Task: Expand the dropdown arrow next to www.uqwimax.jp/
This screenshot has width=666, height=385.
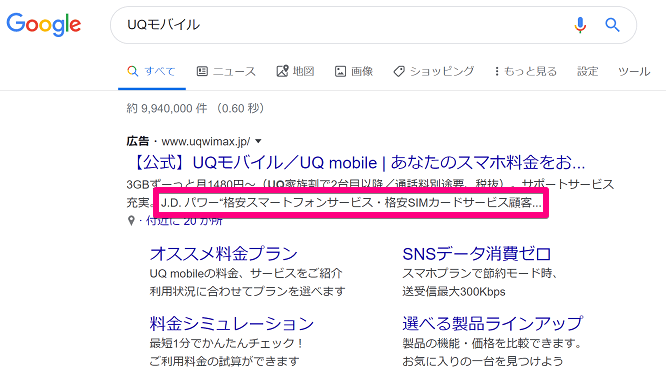Action: pos(258,141)
